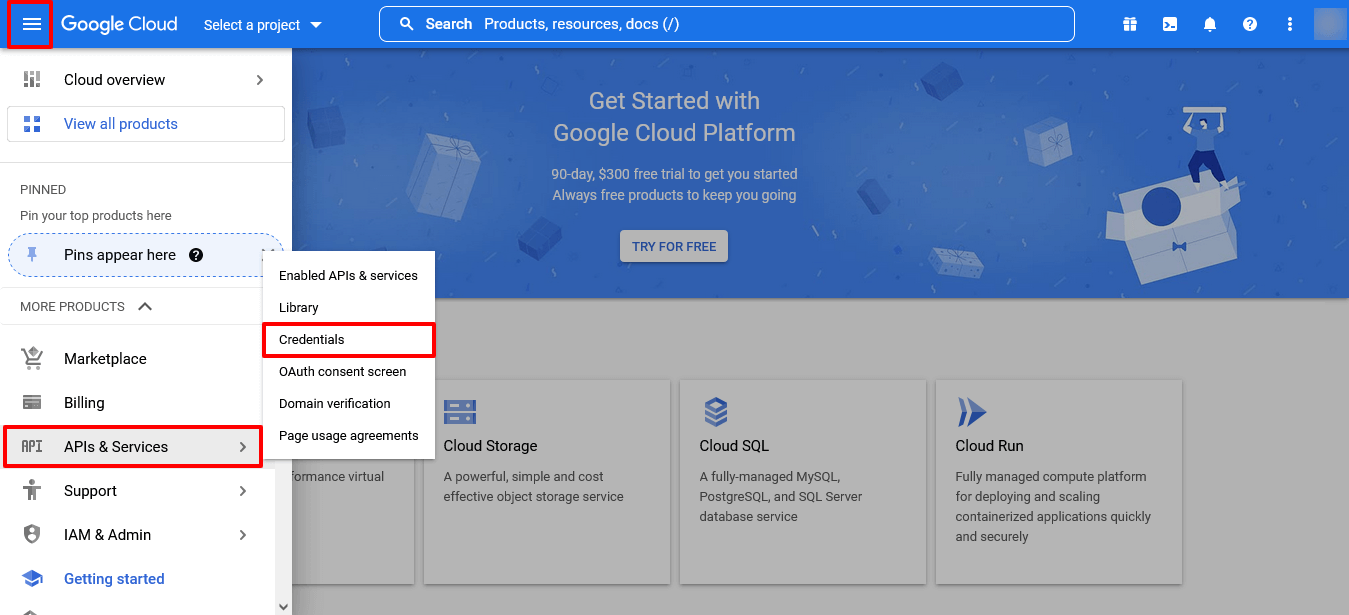The width and height of the screenshot is (1349, 615).
Task: Expand the IAM & Admin submenu chevron
Action: click(242, 535)
